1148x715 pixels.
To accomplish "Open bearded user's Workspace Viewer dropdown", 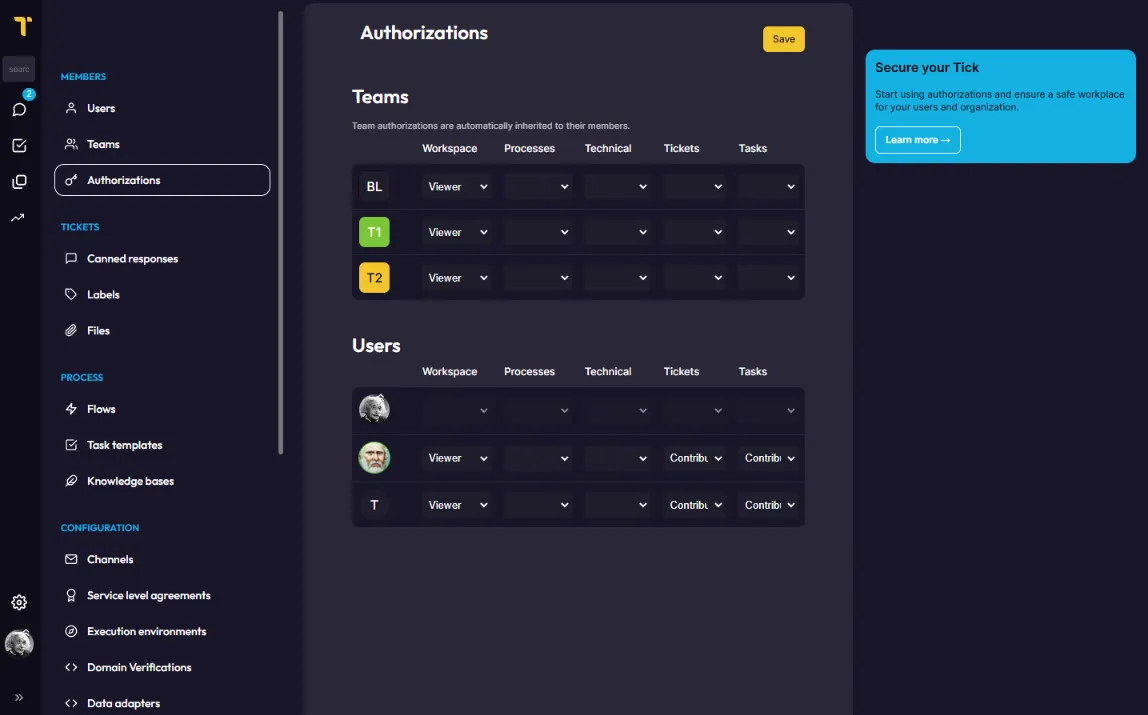I will pos(457,458).
